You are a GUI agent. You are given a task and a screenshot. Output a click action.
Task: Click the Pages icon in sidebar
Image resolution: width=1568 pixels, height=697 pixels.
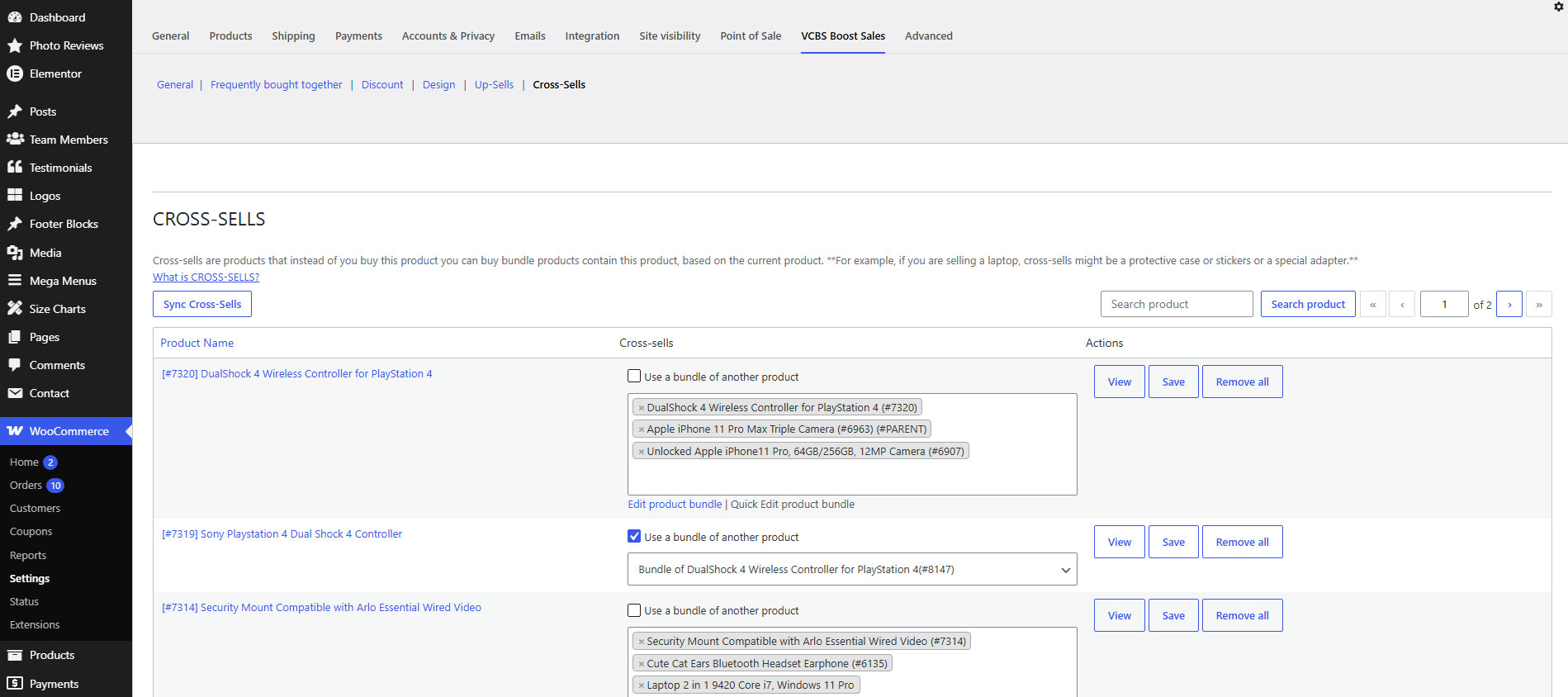15,337
